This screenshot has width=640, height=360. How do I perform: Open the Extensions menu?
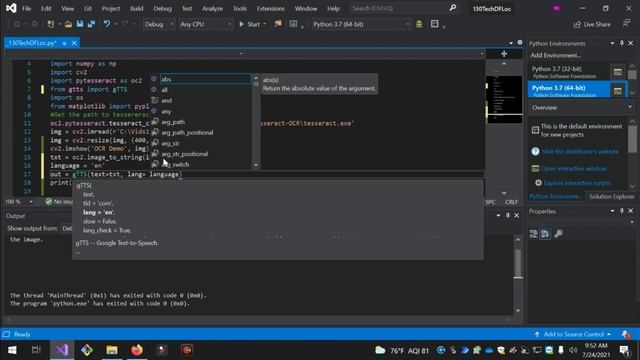click(x=270, y=9)
